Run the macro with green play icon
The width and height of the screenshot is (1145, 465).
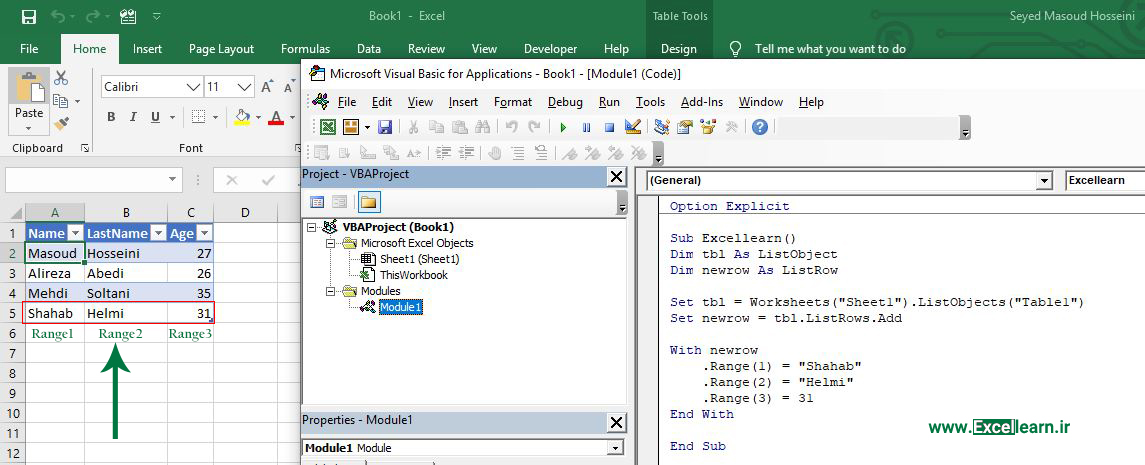coord(563,127)
